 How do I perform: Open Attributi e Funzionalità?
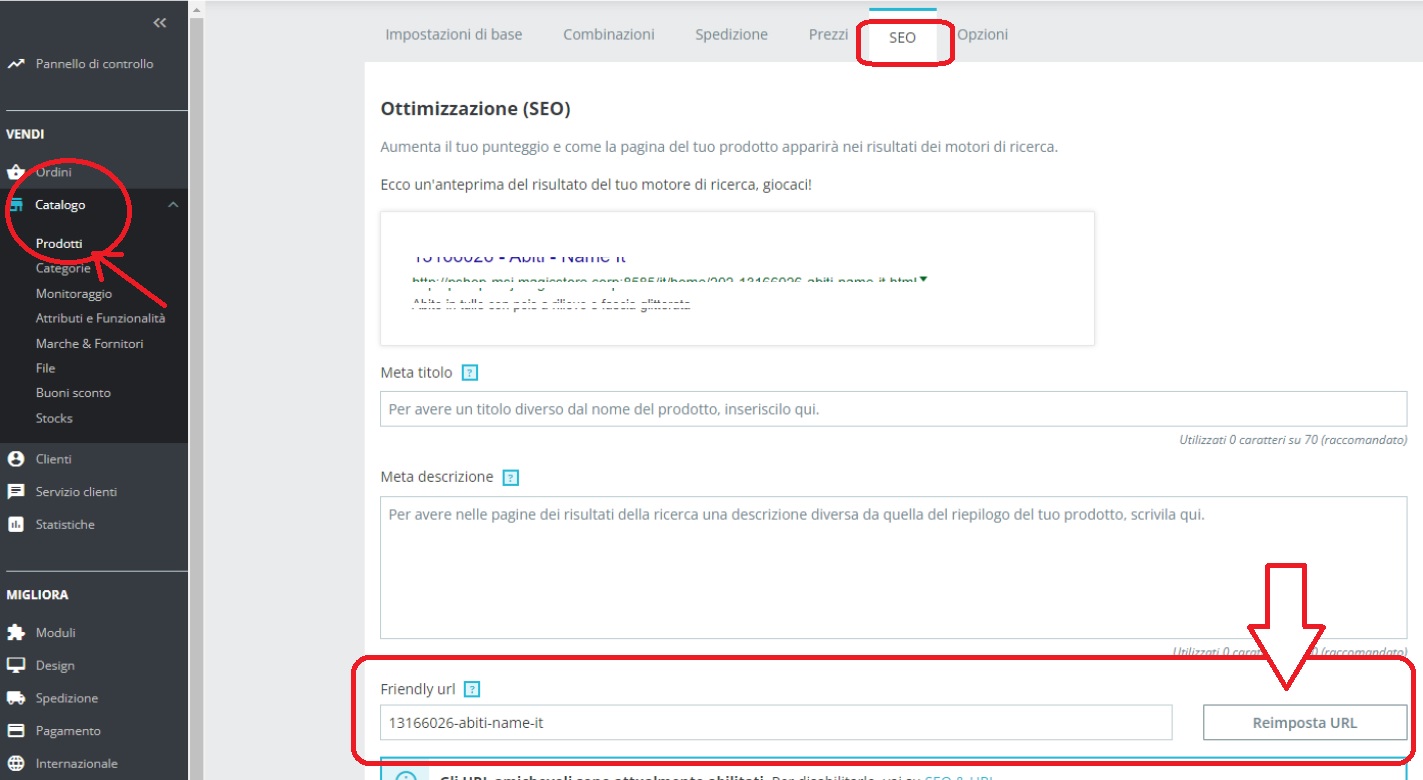click(100, 318)
